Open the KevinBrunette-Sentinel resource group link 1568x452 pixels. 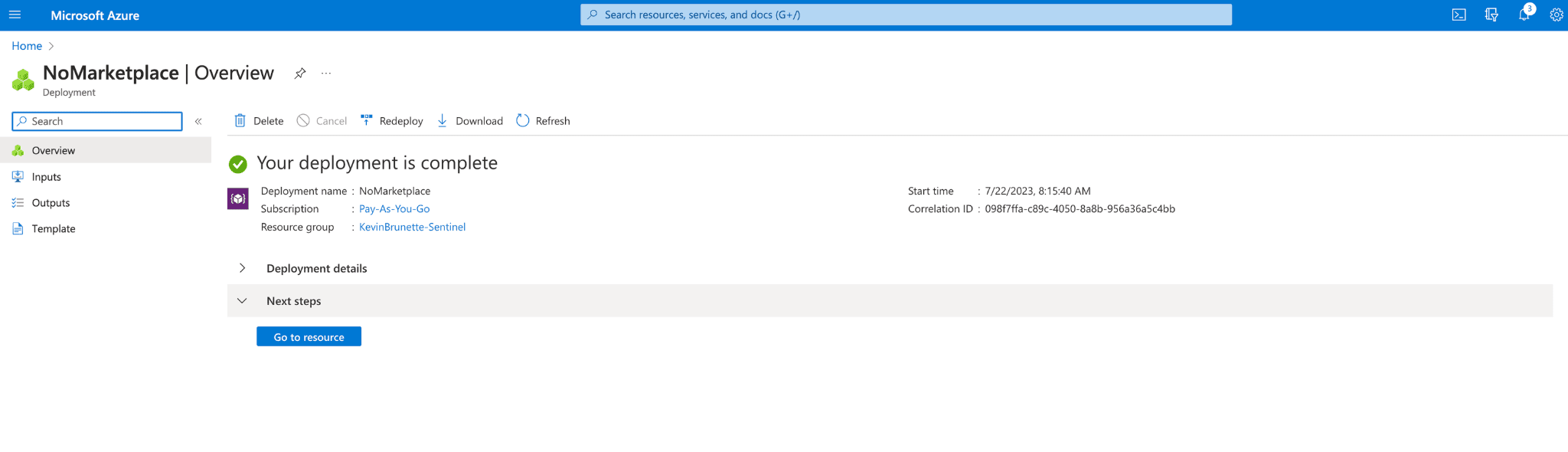click(x=412, y=227)
